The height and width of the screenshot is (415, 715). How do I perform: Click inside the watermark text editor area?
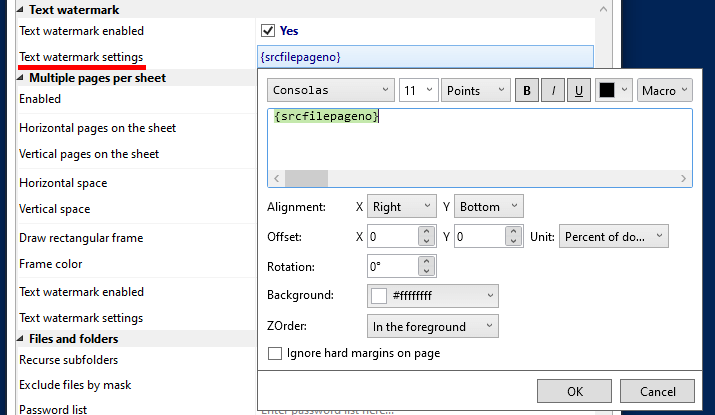tap(480, 140)
